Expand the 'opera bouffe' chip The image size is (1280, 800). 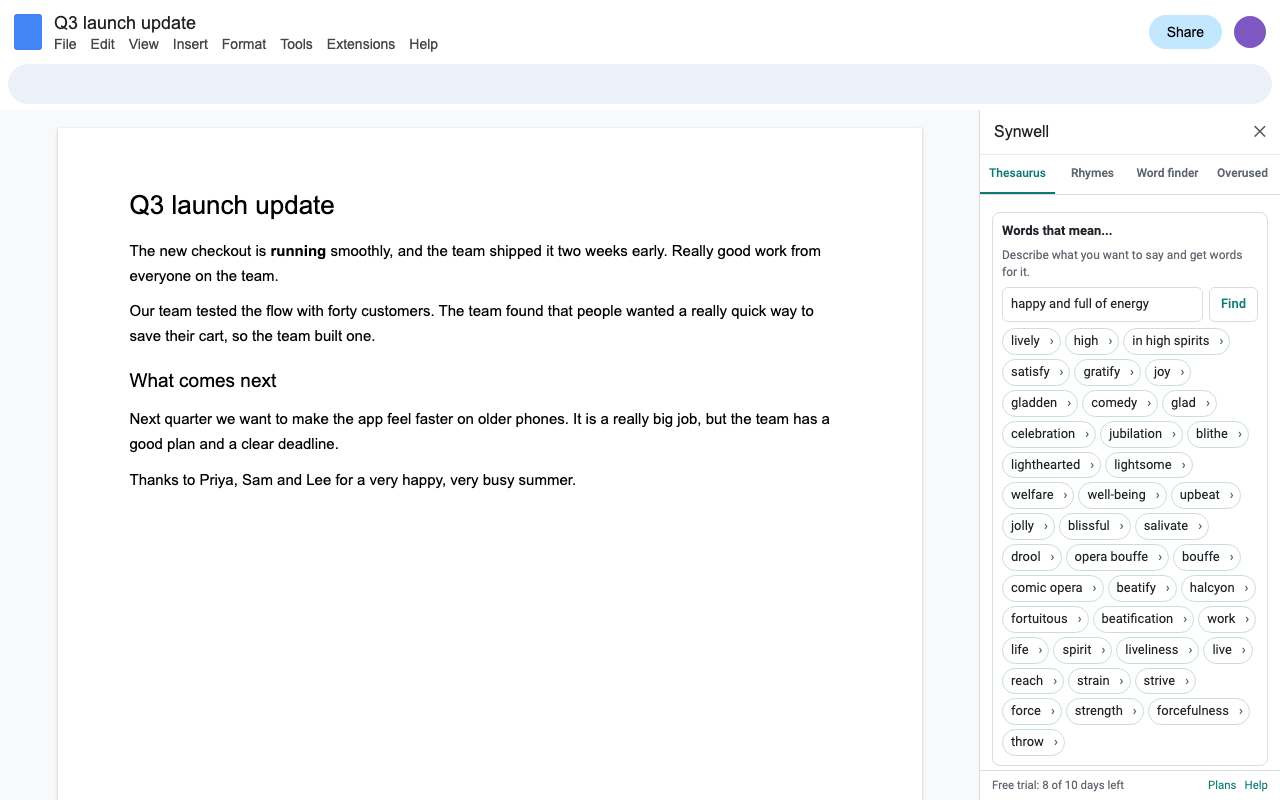[x=1117, y=557]
